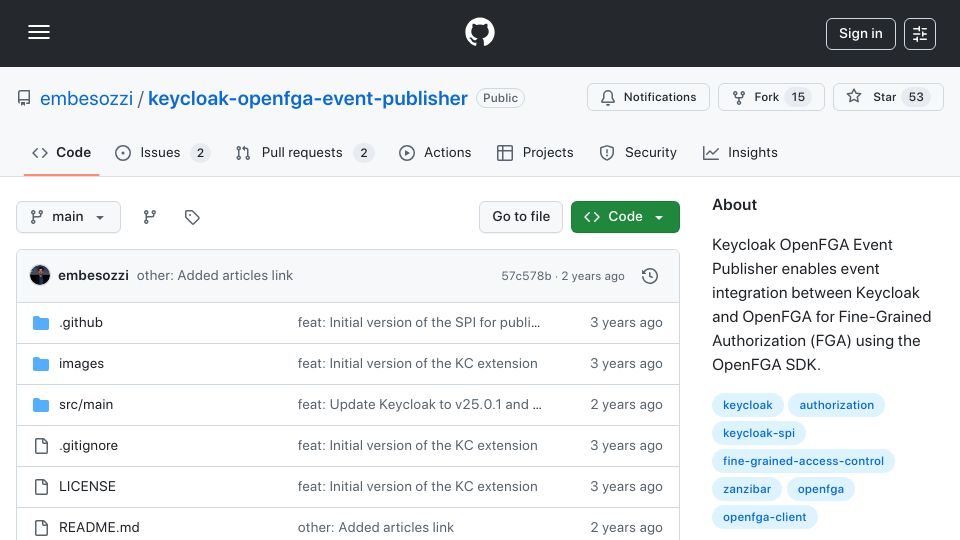
Task: Open the .github folder
Action: tap(81, 323)
